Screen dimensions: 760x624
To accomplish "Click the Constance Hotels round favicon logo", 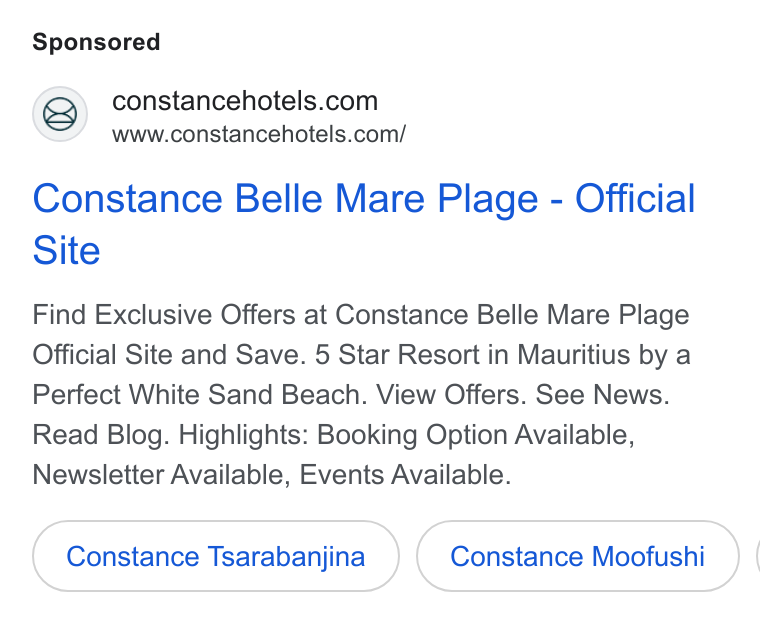I will (60, 114).
